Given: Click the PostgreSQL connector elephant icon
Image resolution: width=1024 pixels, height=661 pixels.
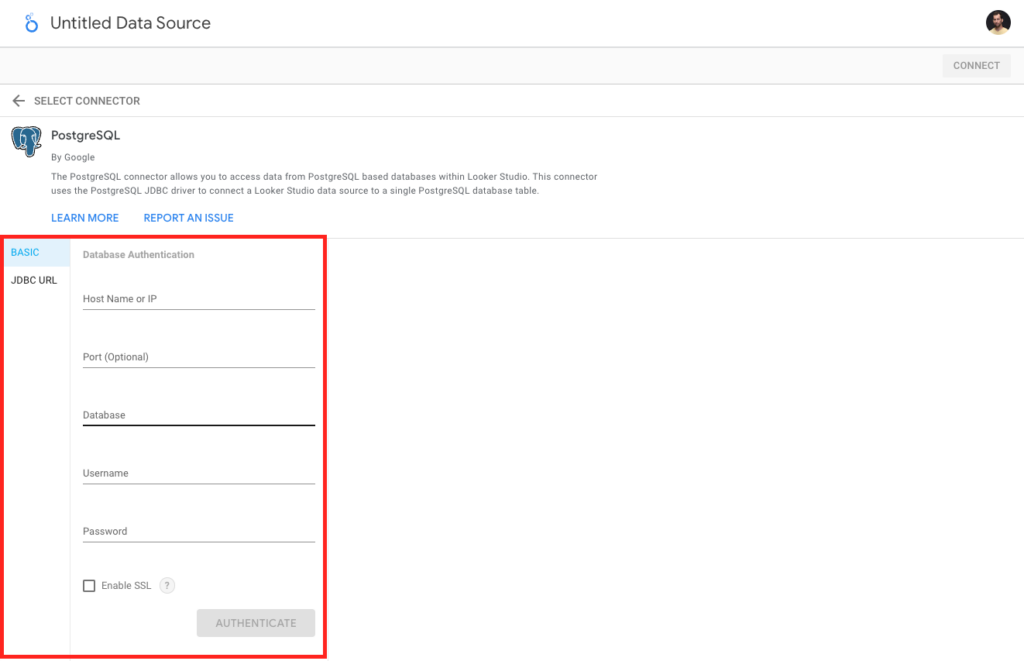Looking at the screenshot, I should (25, 141).
